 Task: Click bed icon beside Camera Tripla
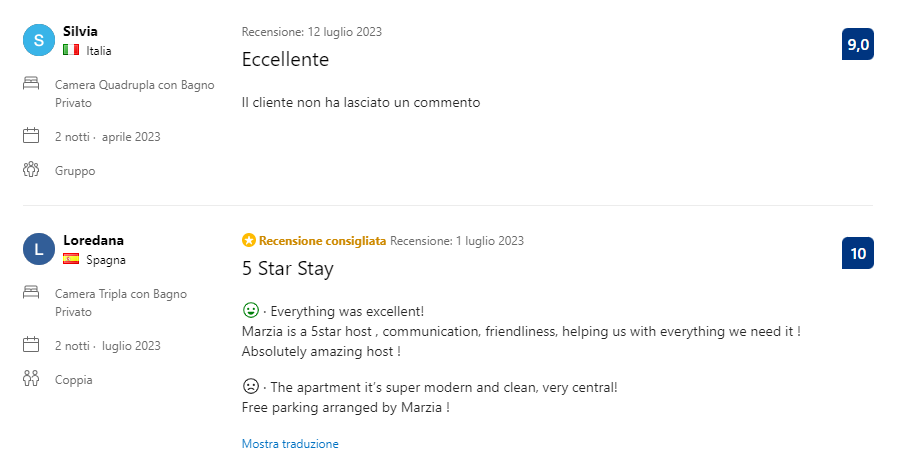click(x=31, y=292)
